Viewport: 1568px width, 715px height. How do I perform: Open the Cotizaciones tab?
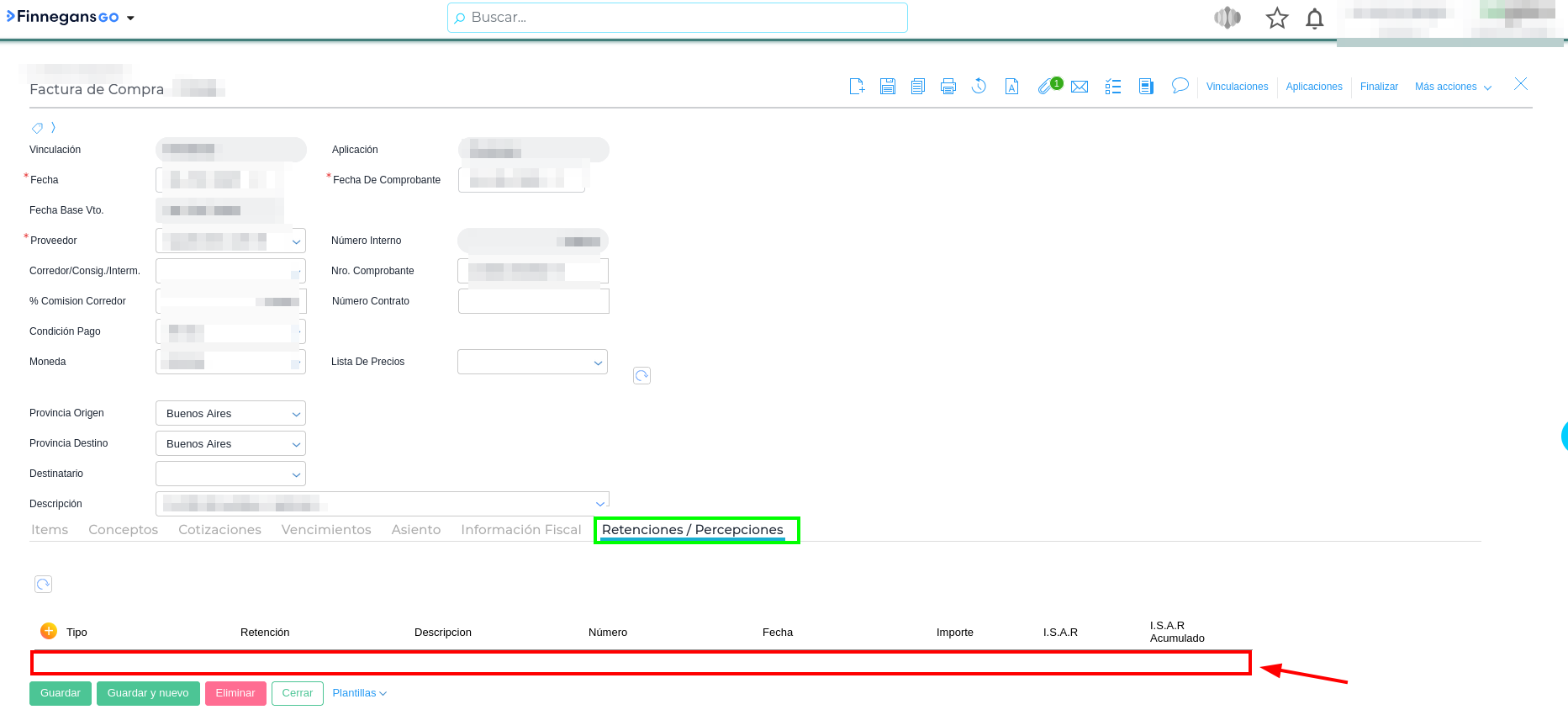[219, 530]
